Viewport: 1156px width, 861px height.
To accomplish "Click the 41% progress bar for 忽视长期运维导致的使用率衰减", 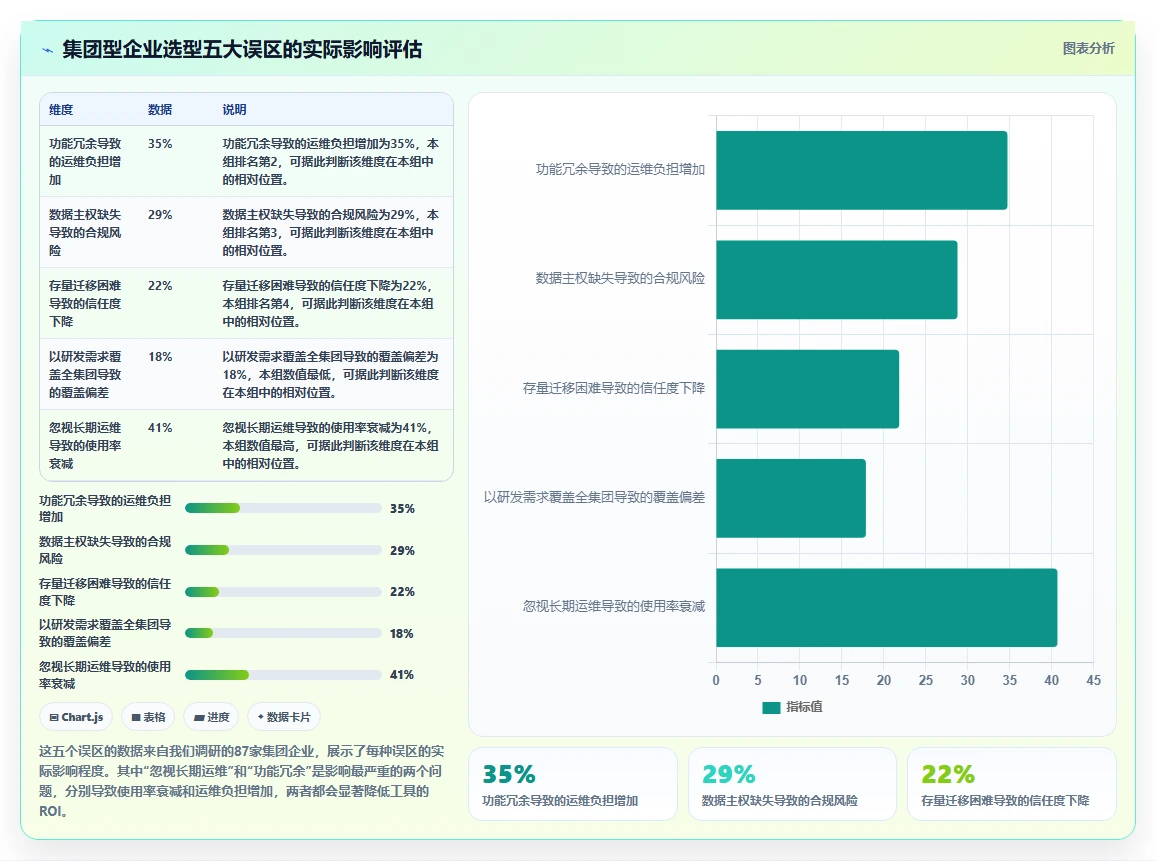I will pyautogui.click(x=283, y=674).
